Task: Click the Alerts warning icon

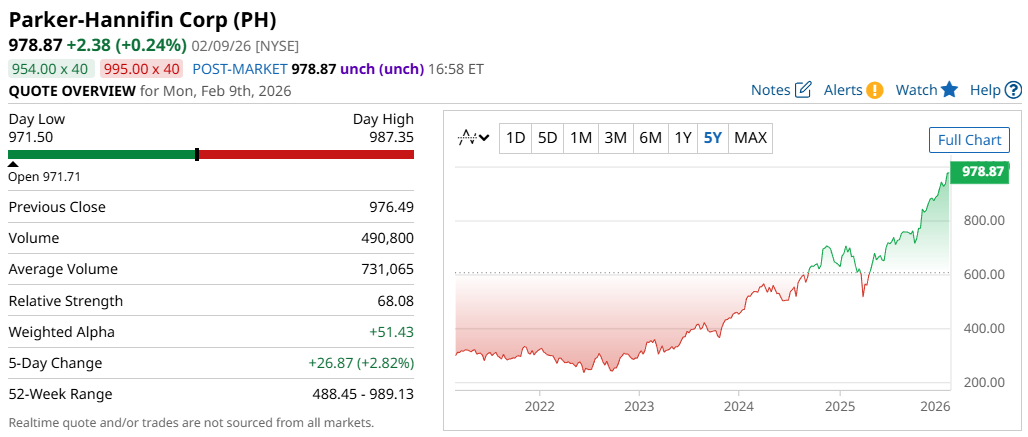Action: click(x=874, y=90)
